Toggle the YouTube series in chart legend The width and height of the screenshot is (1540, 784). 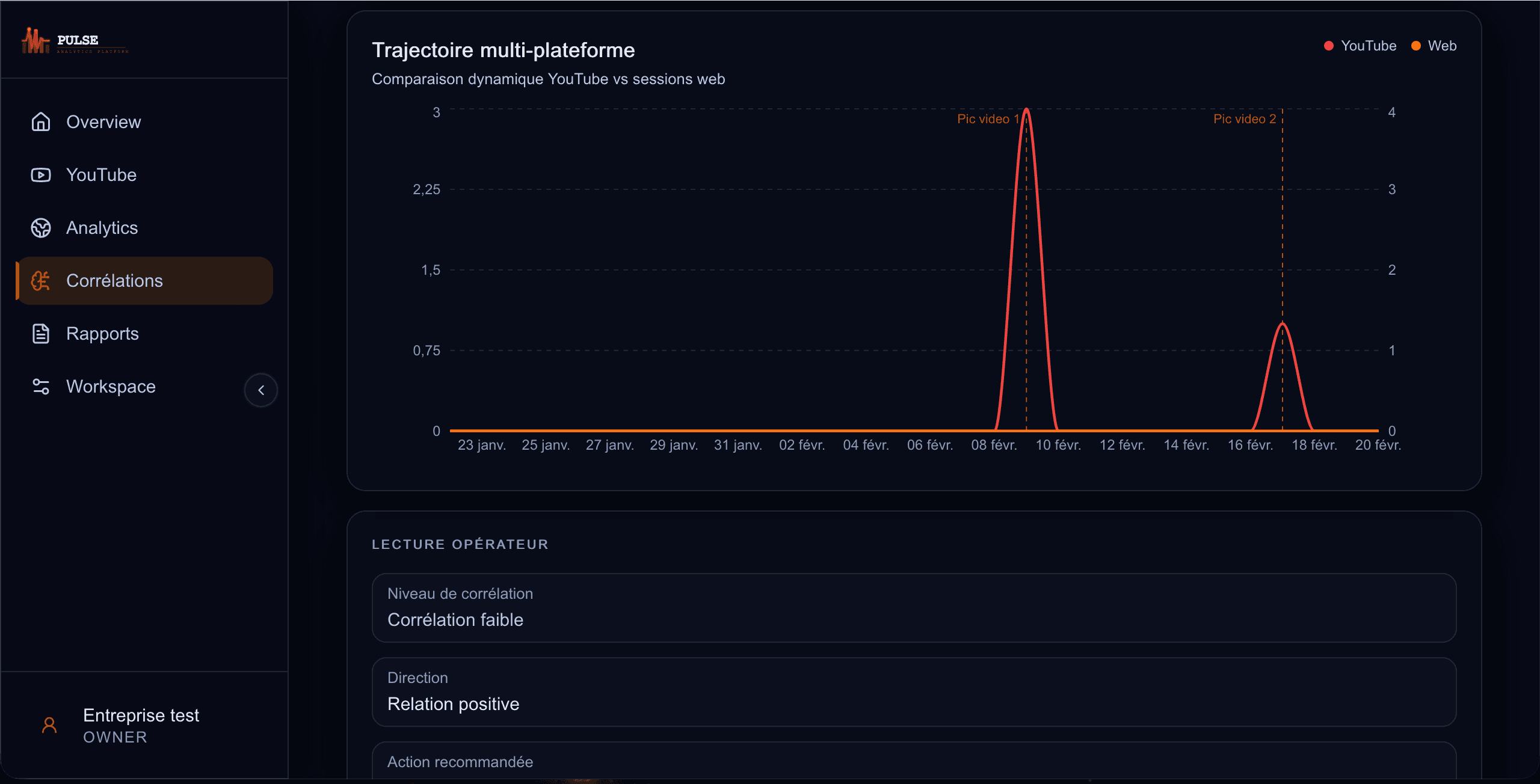pyautogui.click(x=1368, y=46)
